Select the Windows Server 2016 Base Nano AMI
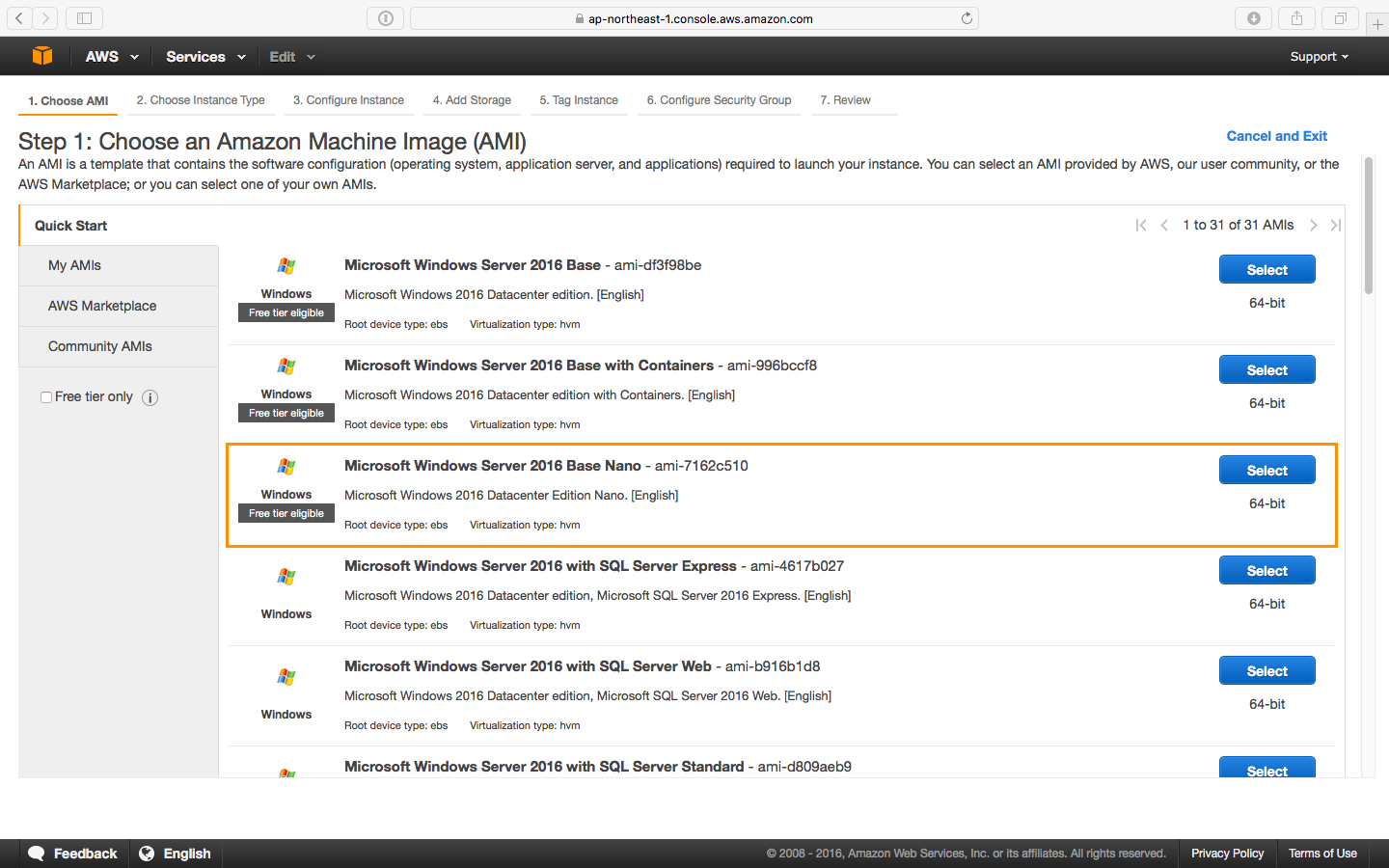Screen dimensions: 1389x868 coord(1266,471)
